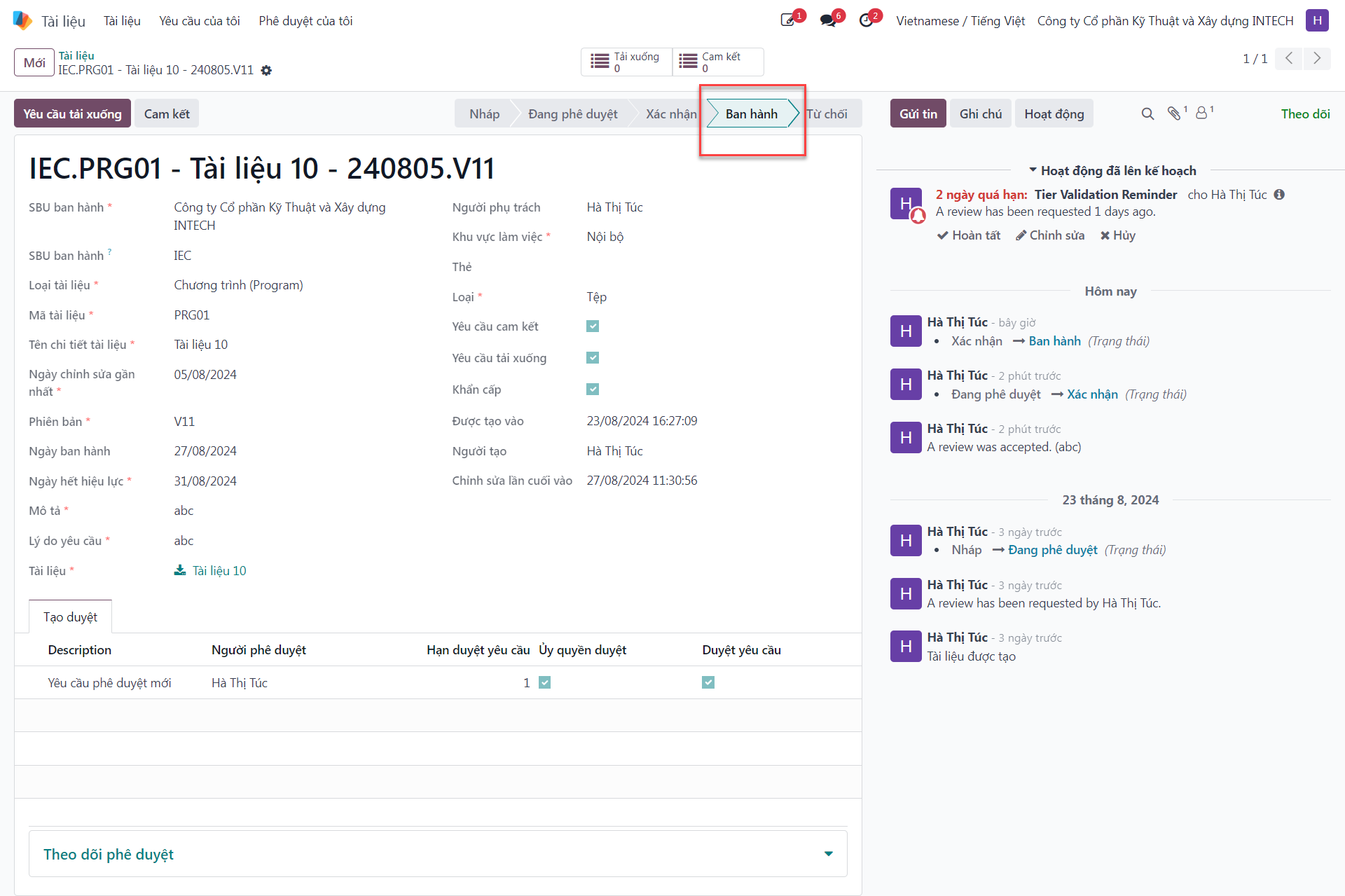The width and height of the screenshot is (1345, 896).
Task: Click the user avatar H in the top bar
Action: 1317,20
